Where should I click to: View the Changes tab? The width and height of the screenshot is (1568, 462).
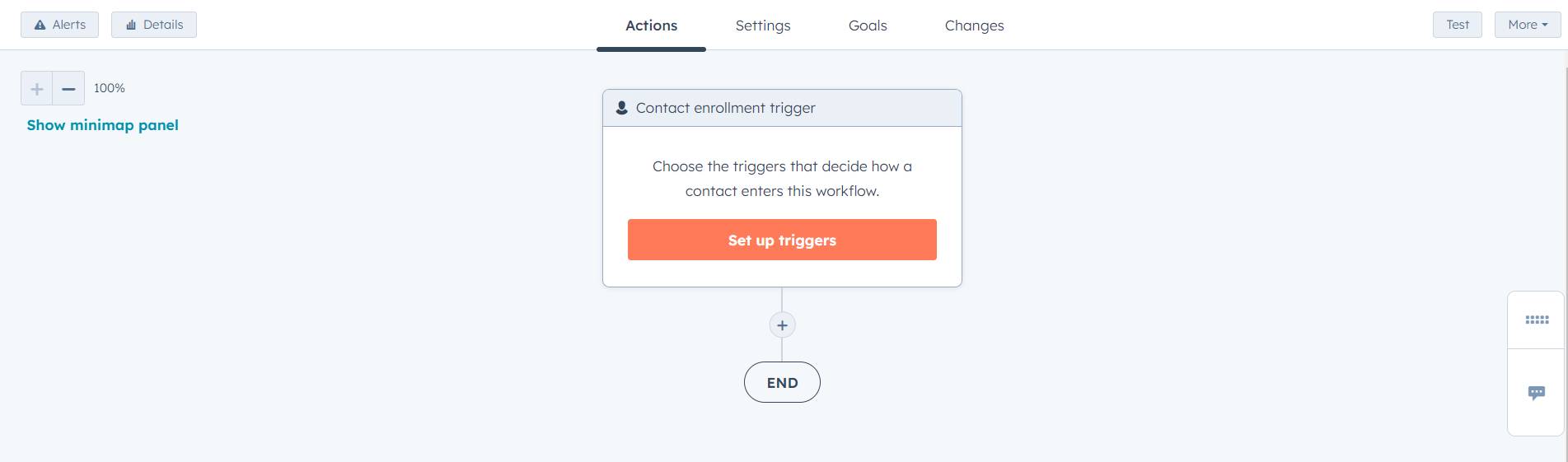pyautogui.click(x=974, y=26)
